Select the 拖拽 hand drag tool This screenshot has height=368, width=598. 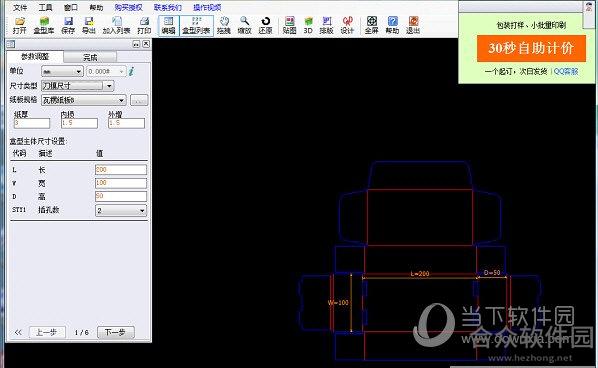224,25
